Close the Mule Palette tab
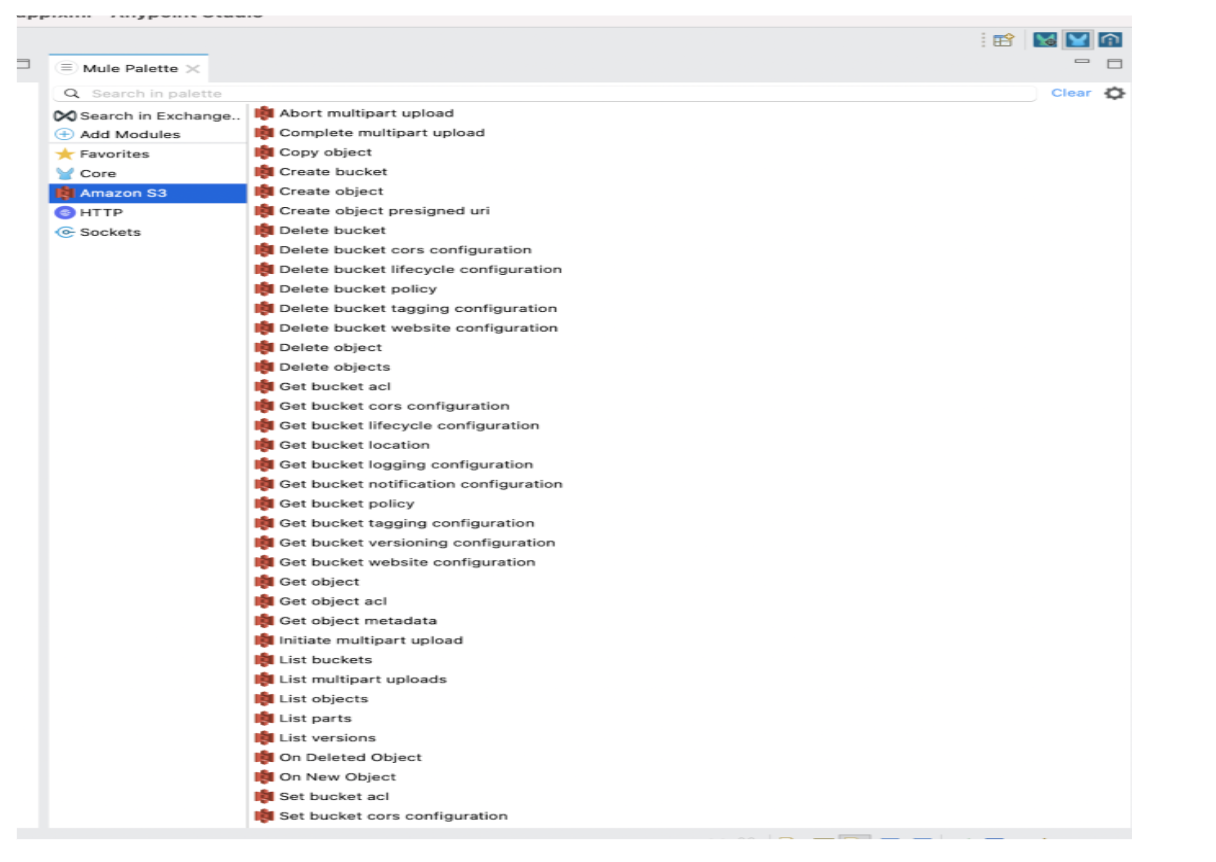Viewport: 1216px width, 862px height. tap(193, 68)
